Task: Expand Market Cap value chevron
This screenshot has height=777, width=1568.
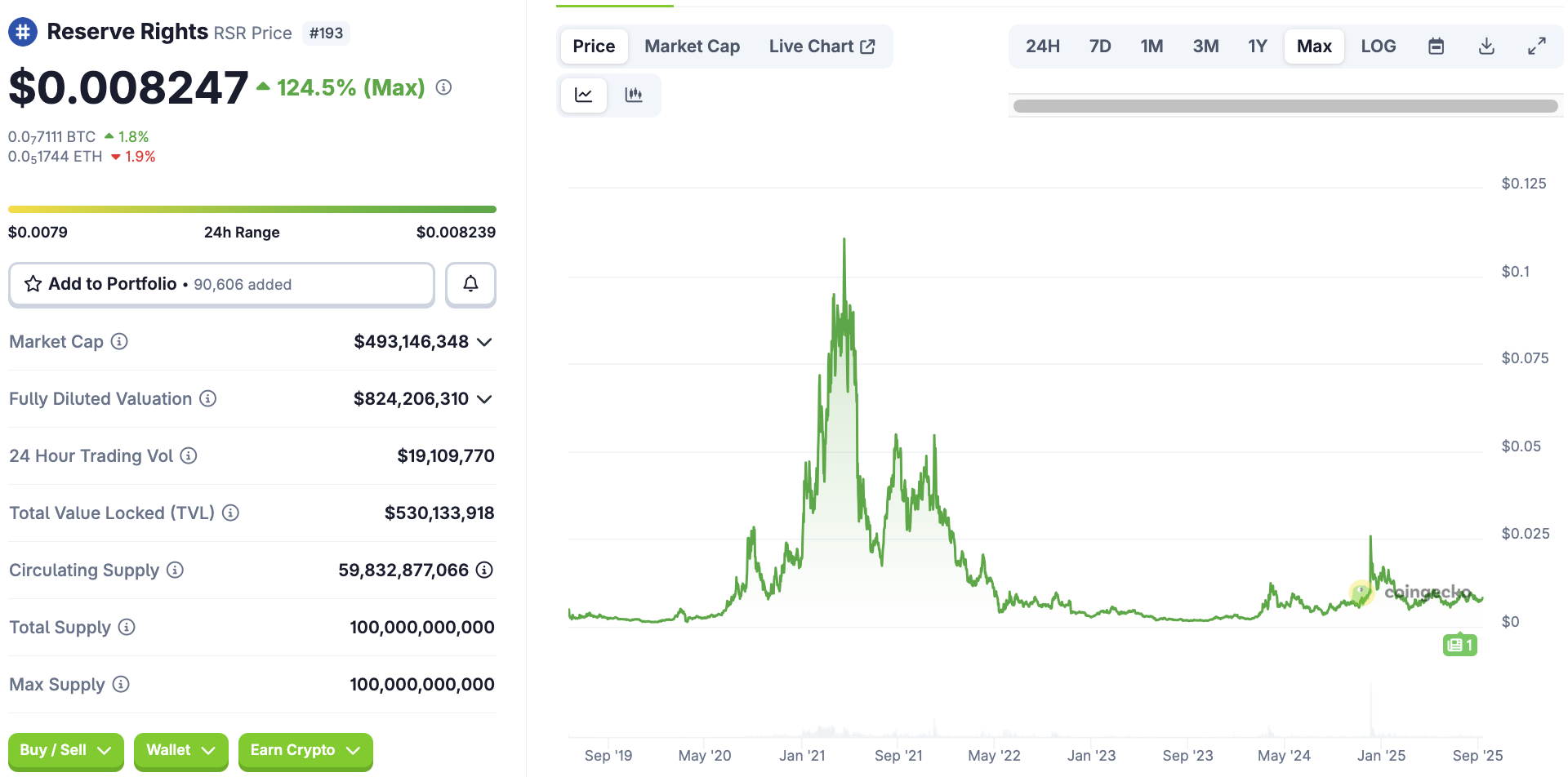Action: [484, 342]
